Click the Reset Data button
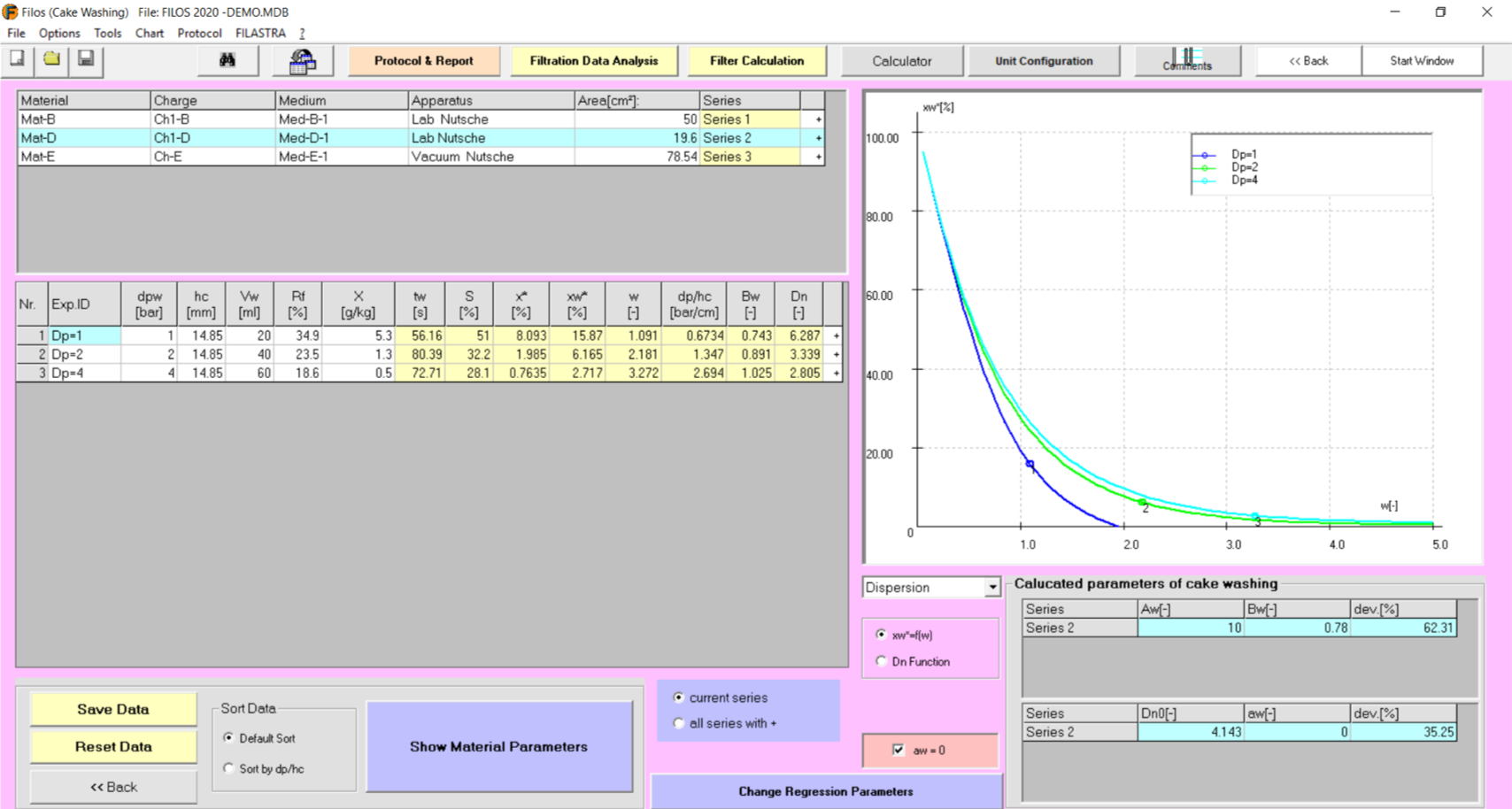This screenshot has height=809, width=1512. pyautogui.click(x=113, y=746)
